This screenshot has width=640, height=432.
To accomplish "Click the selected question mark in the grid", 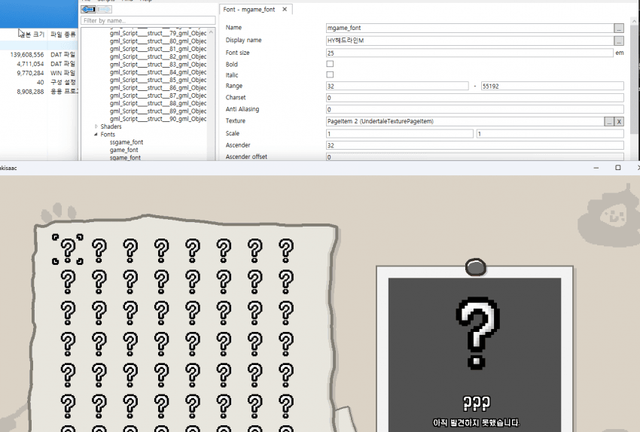I will click(x=68, y=248).
